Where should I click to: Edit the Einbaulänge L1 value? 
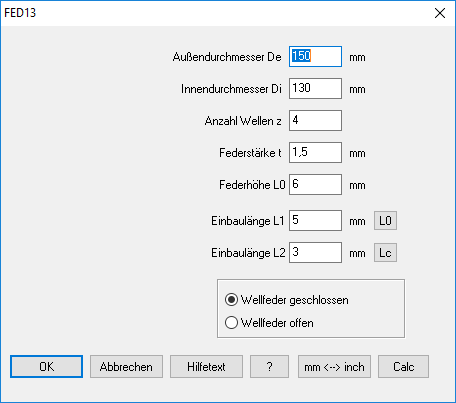[x=315, y=221]
